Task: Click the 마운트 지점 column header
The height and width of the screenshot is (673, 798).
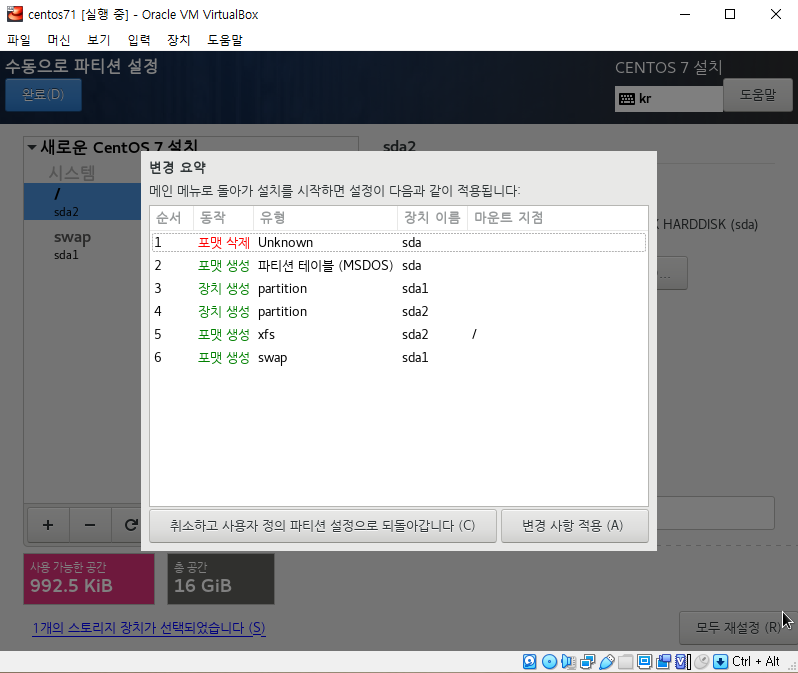Action: click(x=558, y=218)
